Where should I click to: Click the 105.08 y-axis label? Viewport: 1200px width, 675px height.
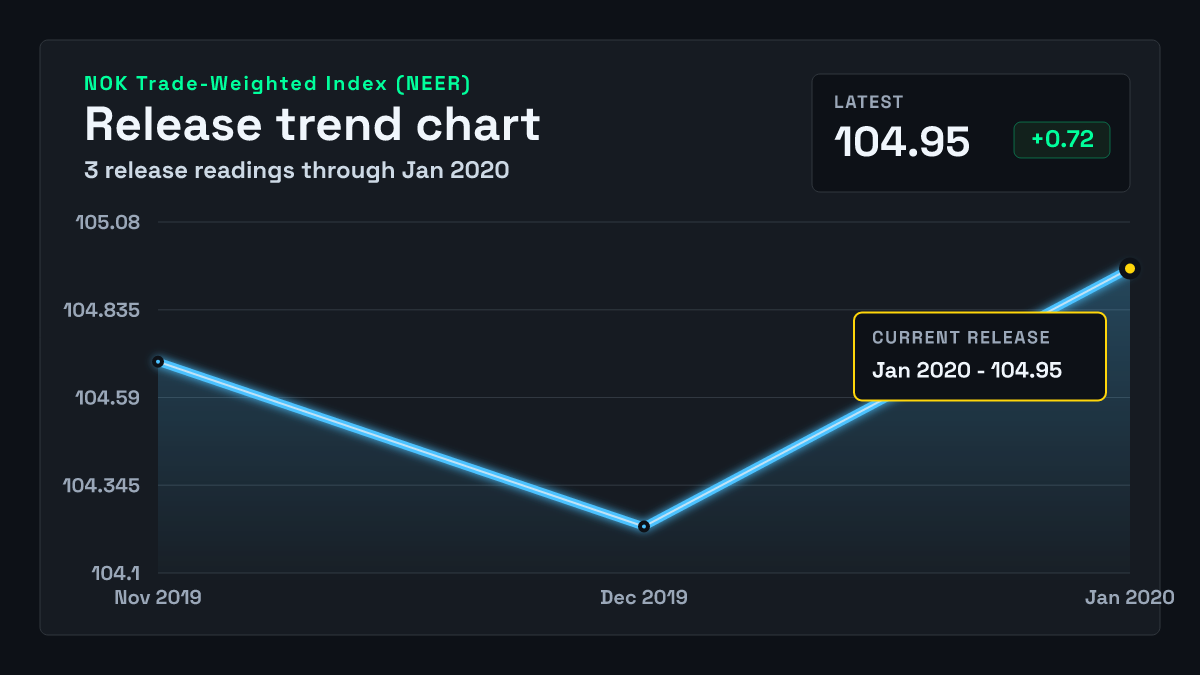108,221
